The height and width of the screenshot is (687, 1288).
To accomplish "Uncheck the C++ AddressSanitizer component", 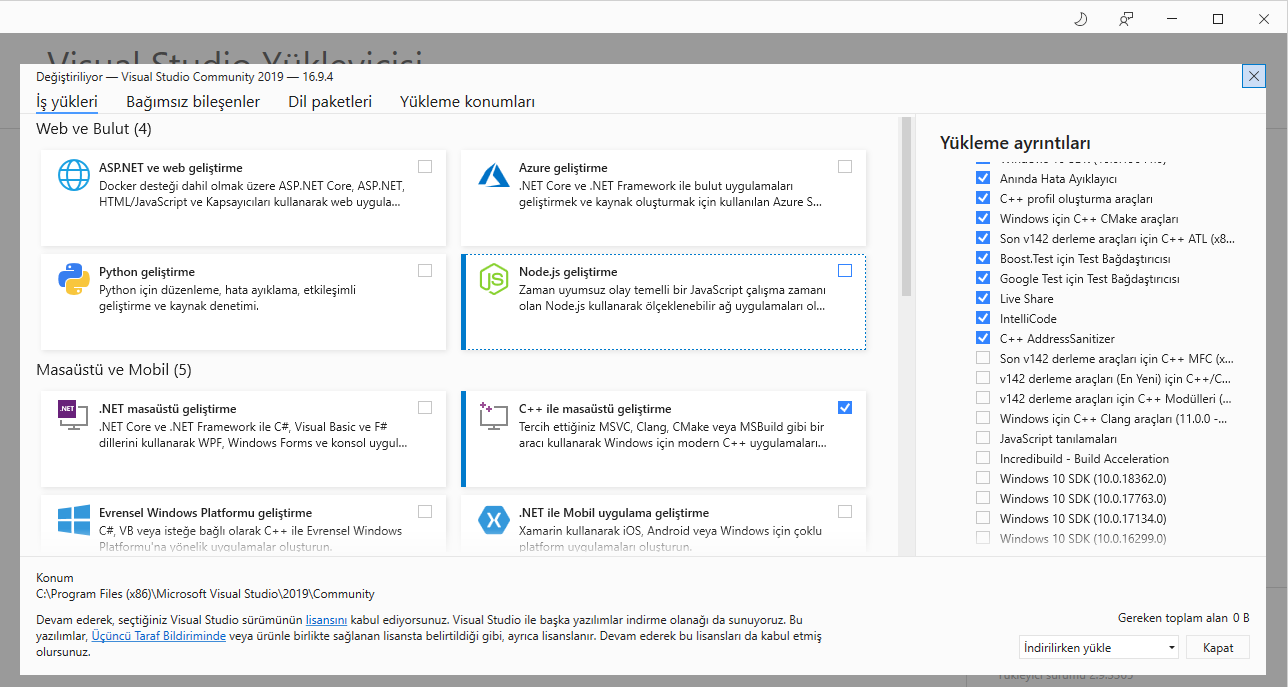I will [x=982, y=338].
